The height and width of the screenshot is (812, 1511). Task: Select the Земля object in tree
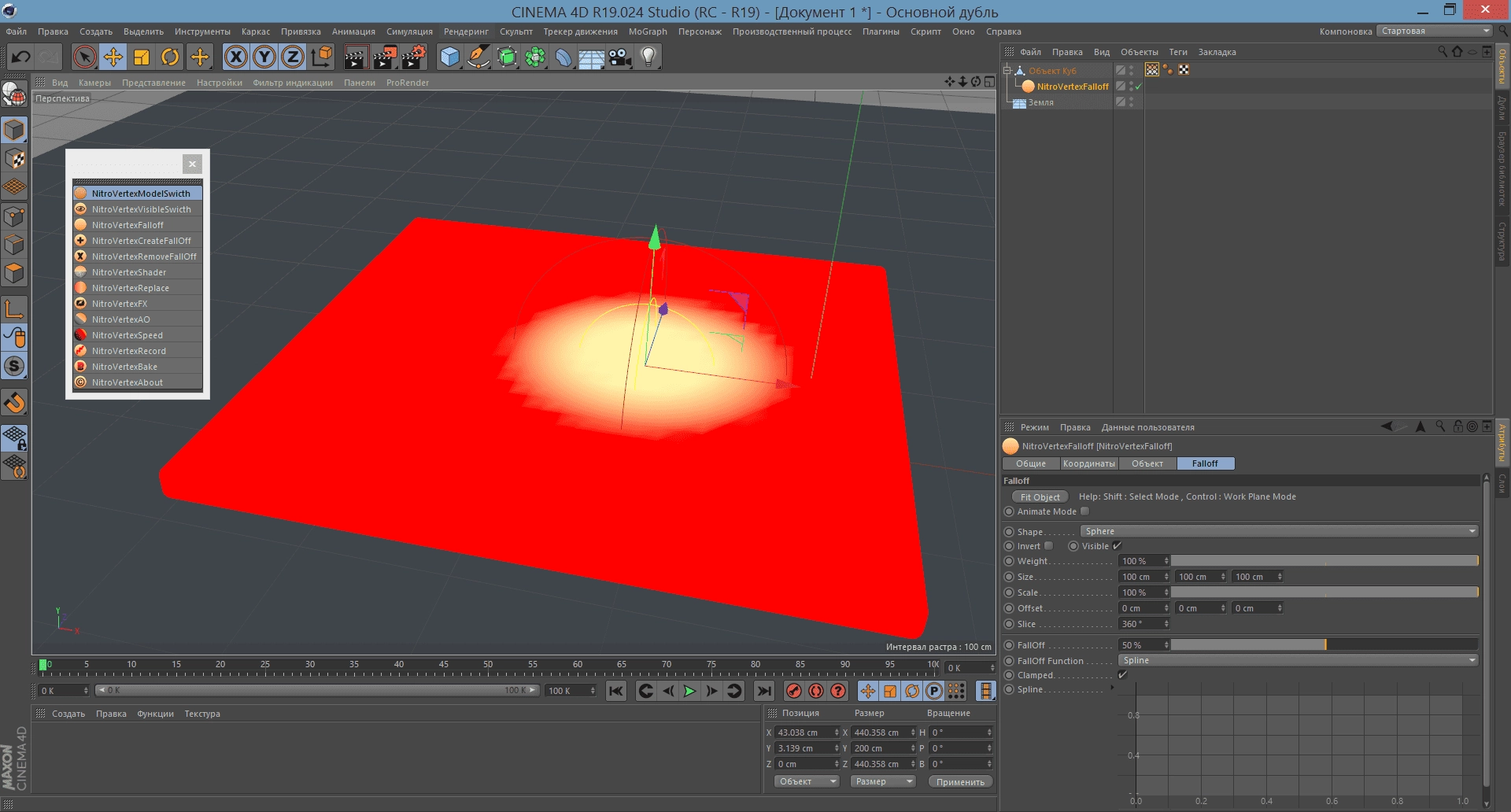point(1040,102)
